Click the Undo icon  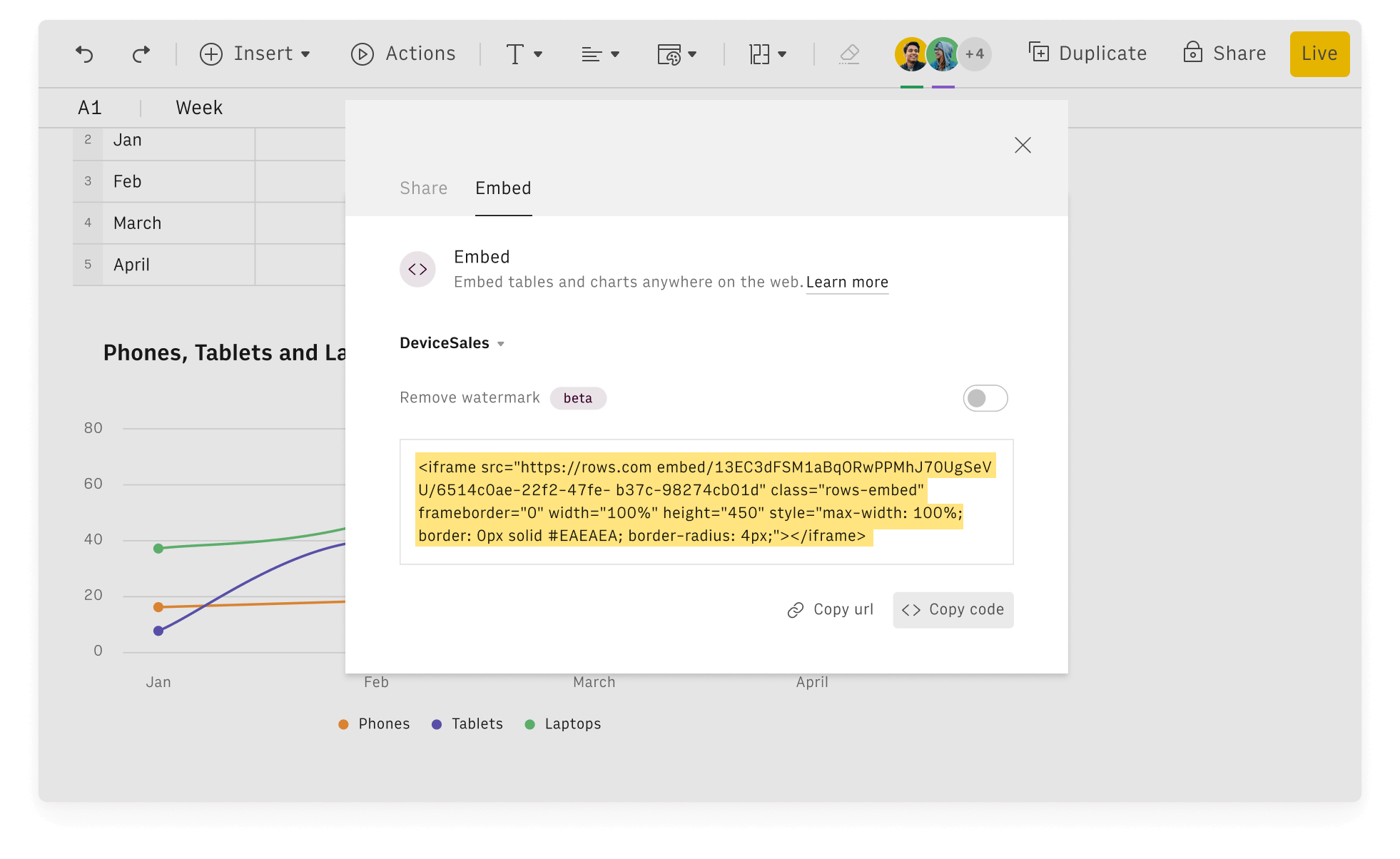[84, 54]
